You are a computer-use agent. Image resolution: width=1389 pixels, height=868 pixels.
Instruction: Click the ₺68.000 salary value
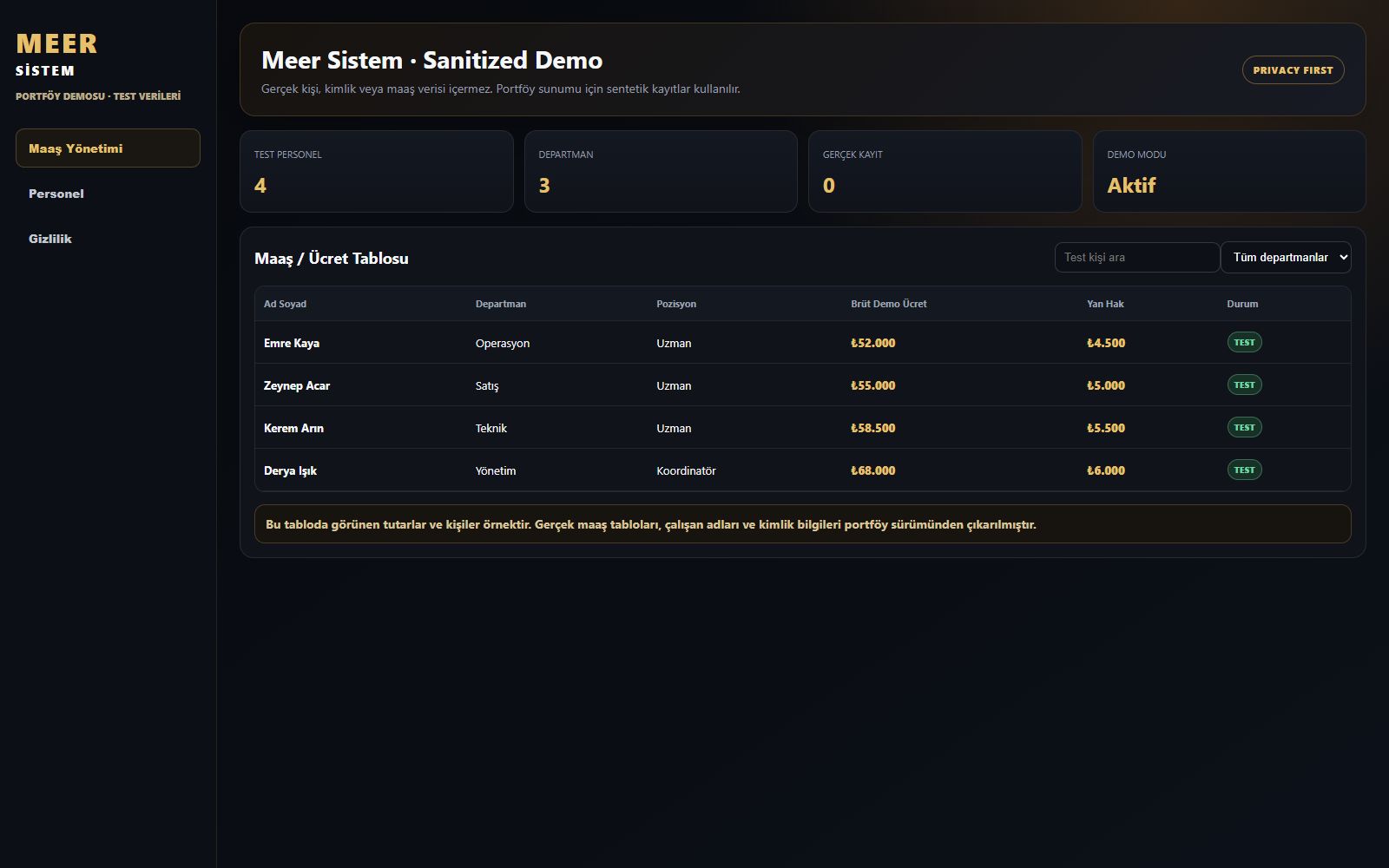click(873, 470)
